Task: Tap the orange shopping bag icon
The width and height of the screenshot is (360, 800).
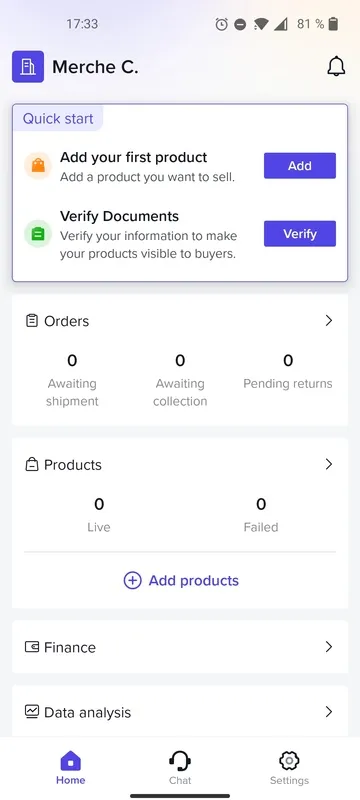Action: click(38, 165)
